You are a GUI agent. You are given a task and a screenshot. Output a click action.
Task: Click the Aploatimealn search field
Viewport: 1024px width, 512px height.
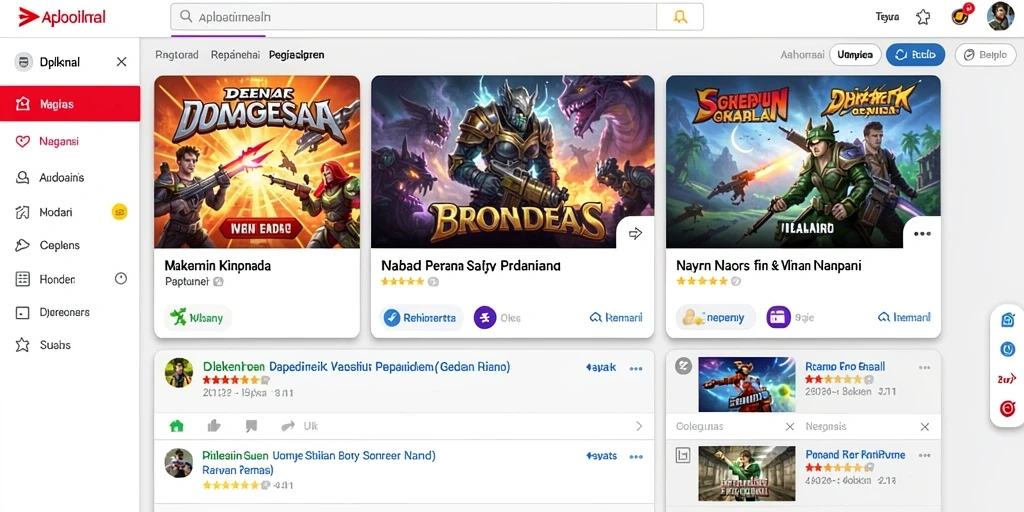pos(413,17)
